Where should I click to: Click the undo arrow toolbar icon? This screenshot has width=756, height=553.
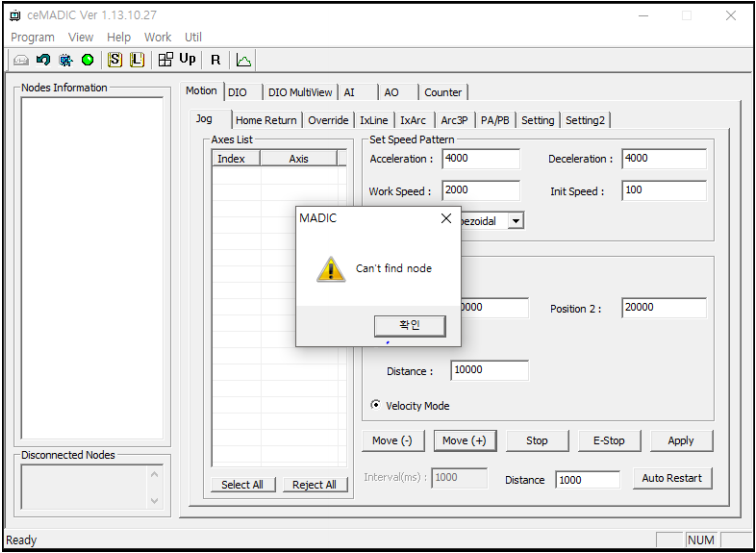pyautogui.click(x=43, y=60)
